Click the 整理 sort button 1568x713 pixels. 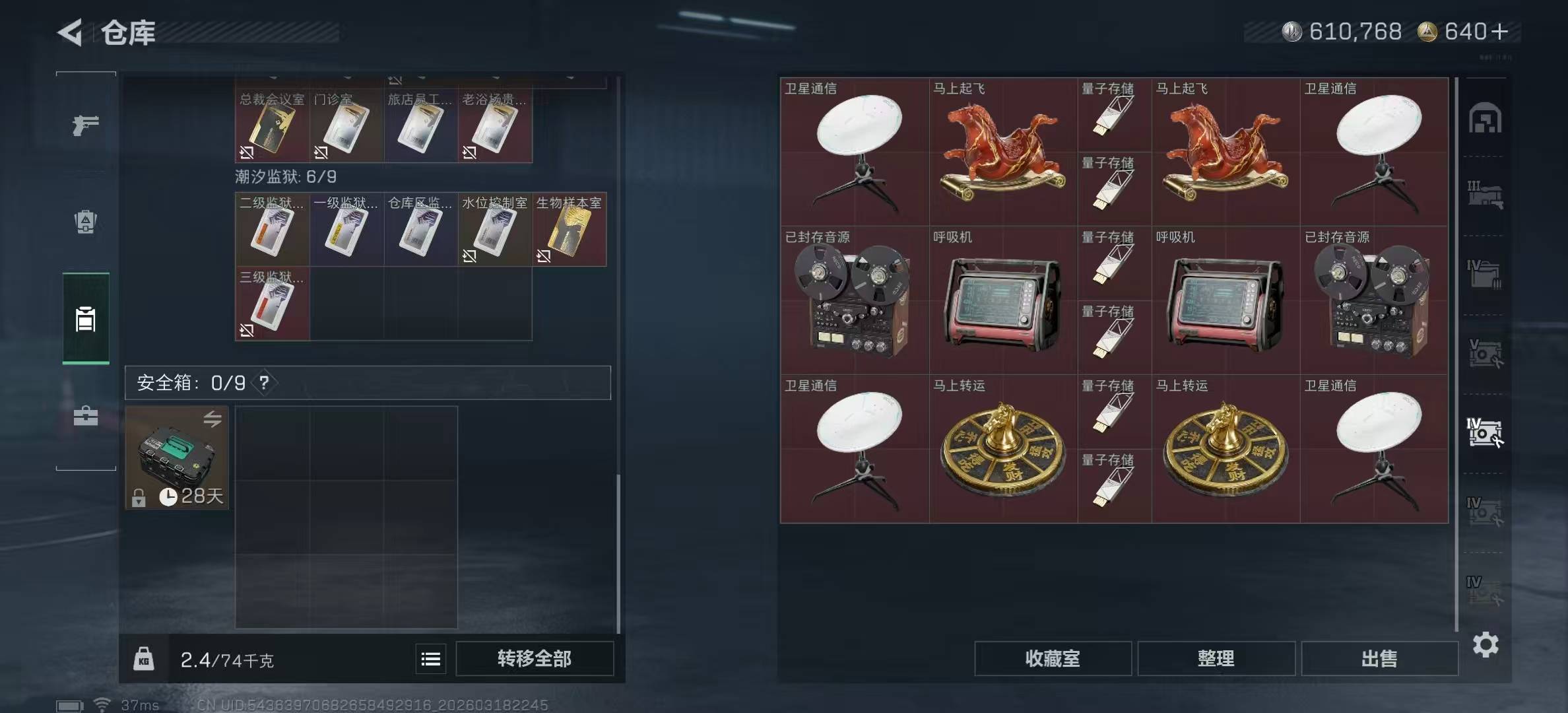pyautogui.click(x=1216, y=658)
